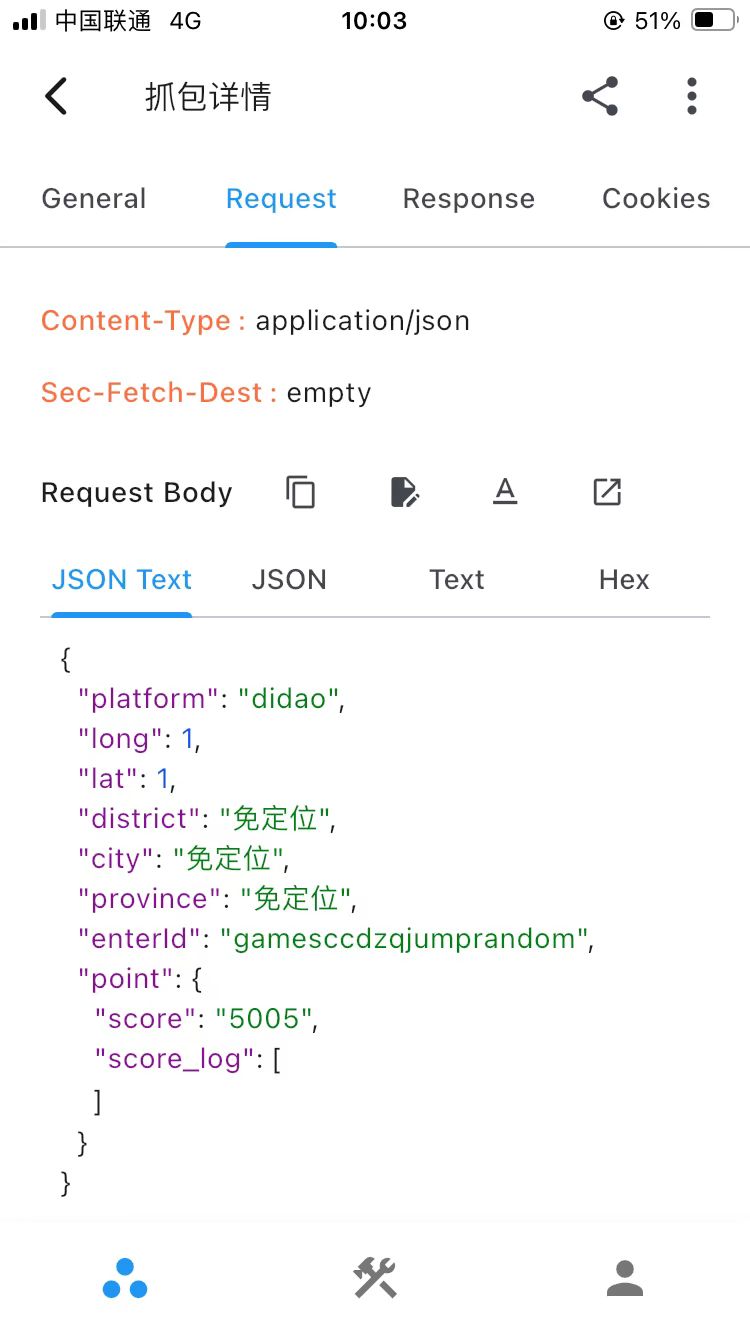Open the Cookies tab
The width and height of the screenshot is (750, 1334).
(x=656, y=199)
